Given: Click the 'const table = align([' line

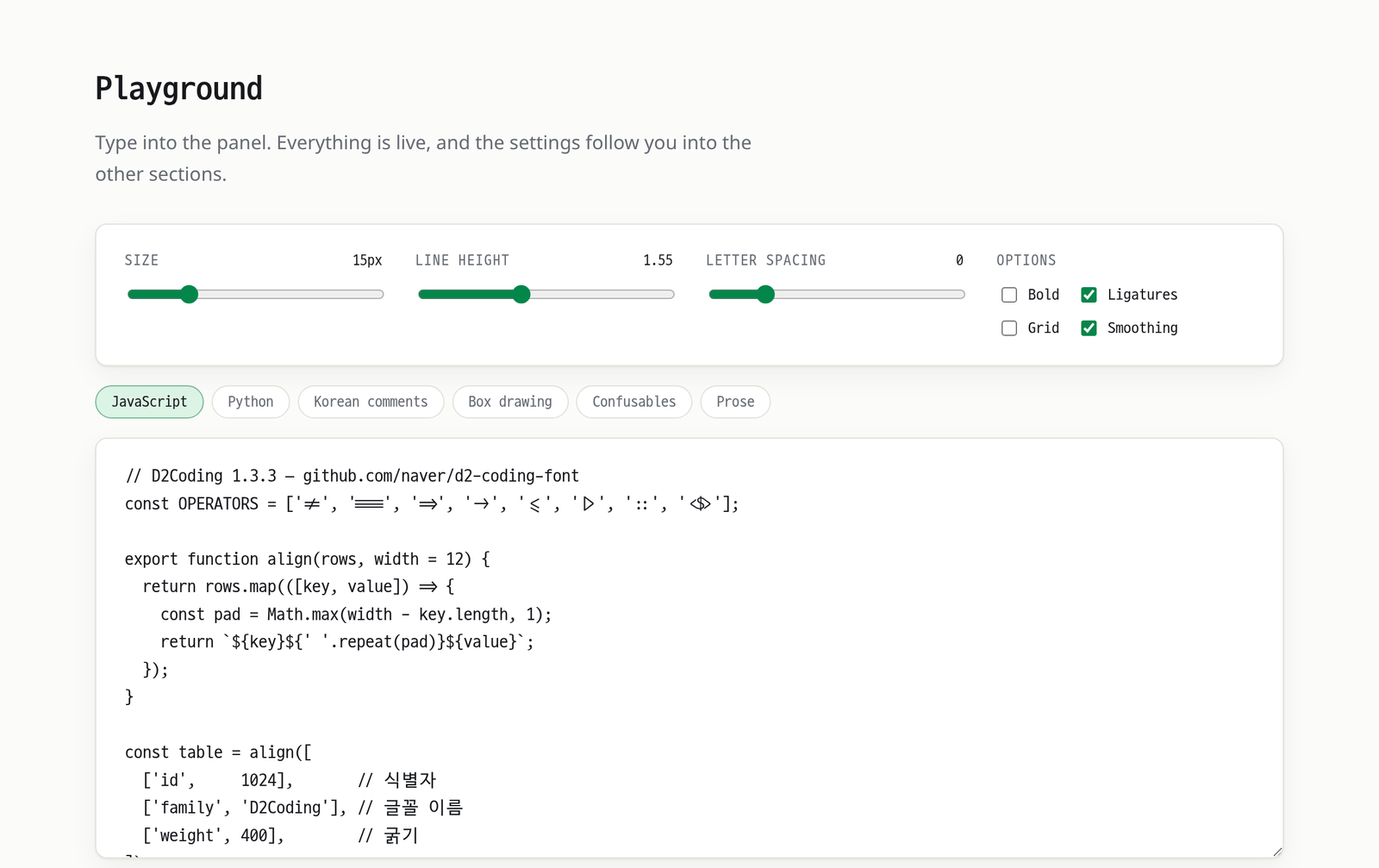Looking at the screenshot, I should [x=218, y=752].
